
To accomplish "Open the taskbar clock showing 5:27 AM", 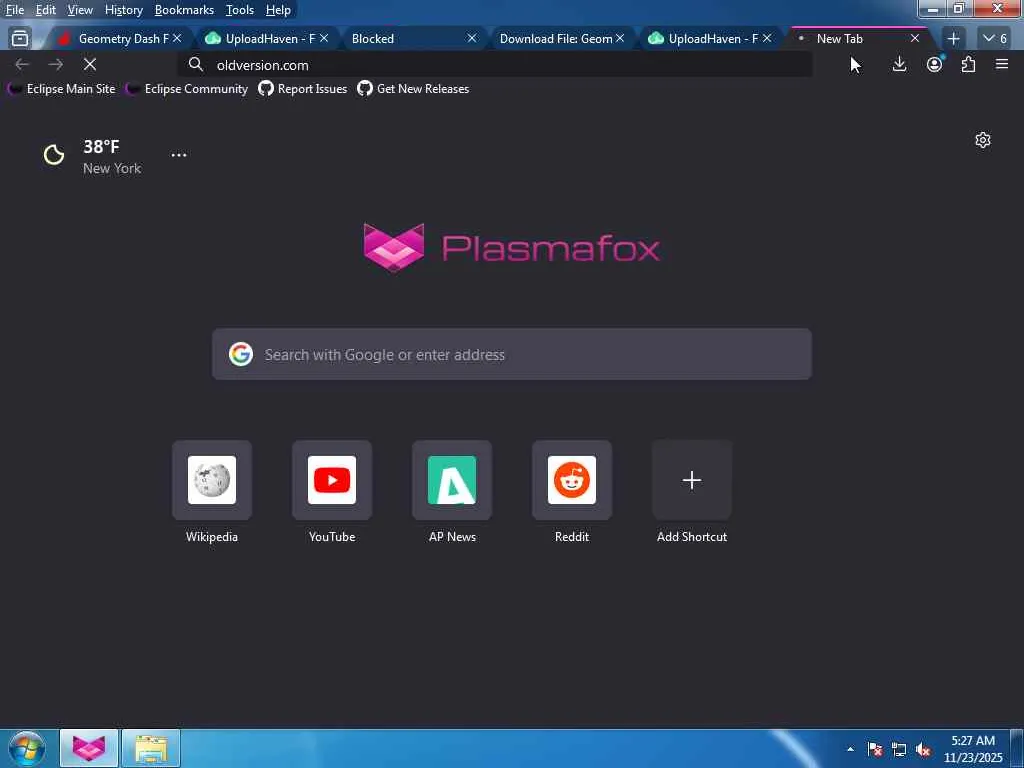I will coord(973,749).
